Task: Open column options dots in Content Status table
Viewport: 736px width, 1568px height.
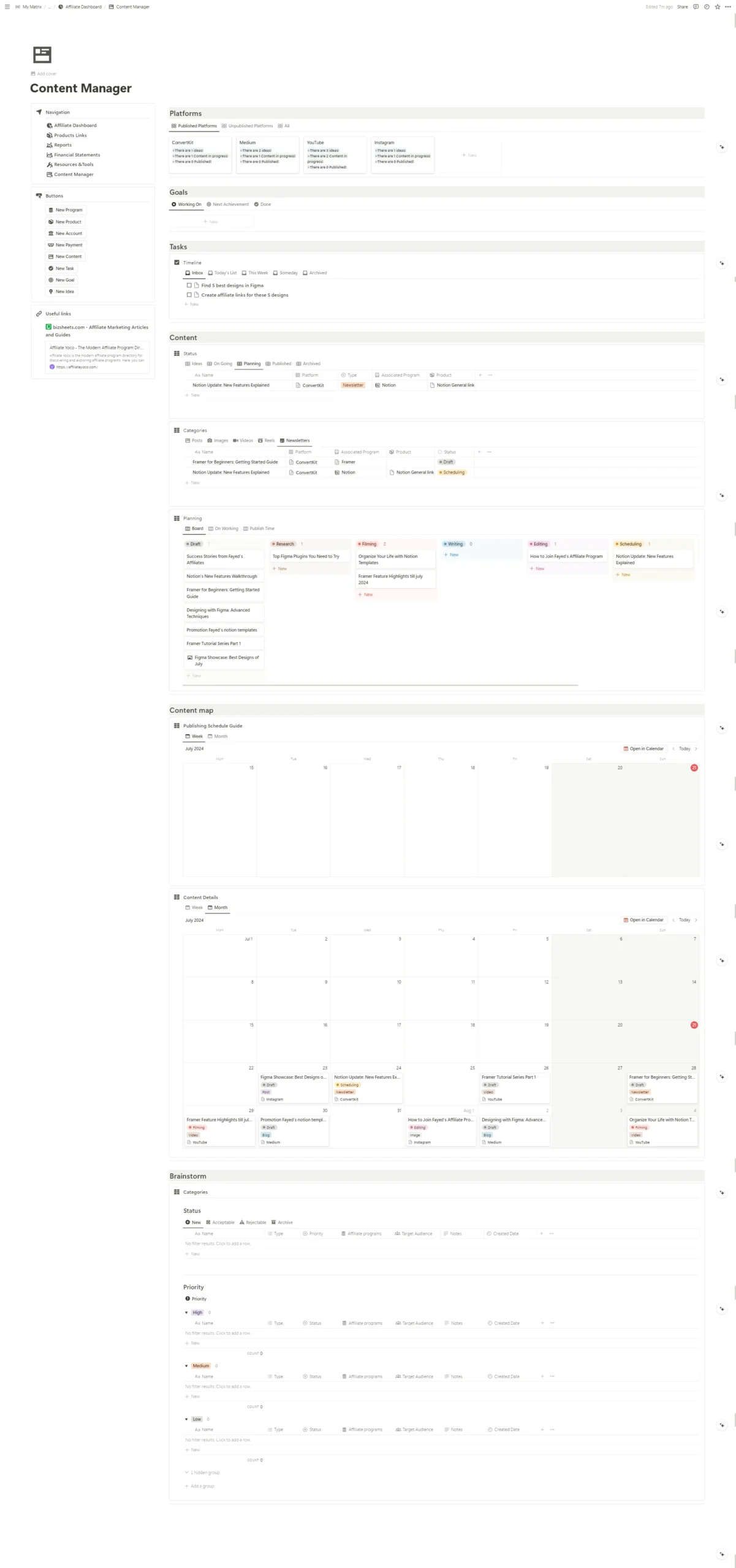Action: pos(489,375)
